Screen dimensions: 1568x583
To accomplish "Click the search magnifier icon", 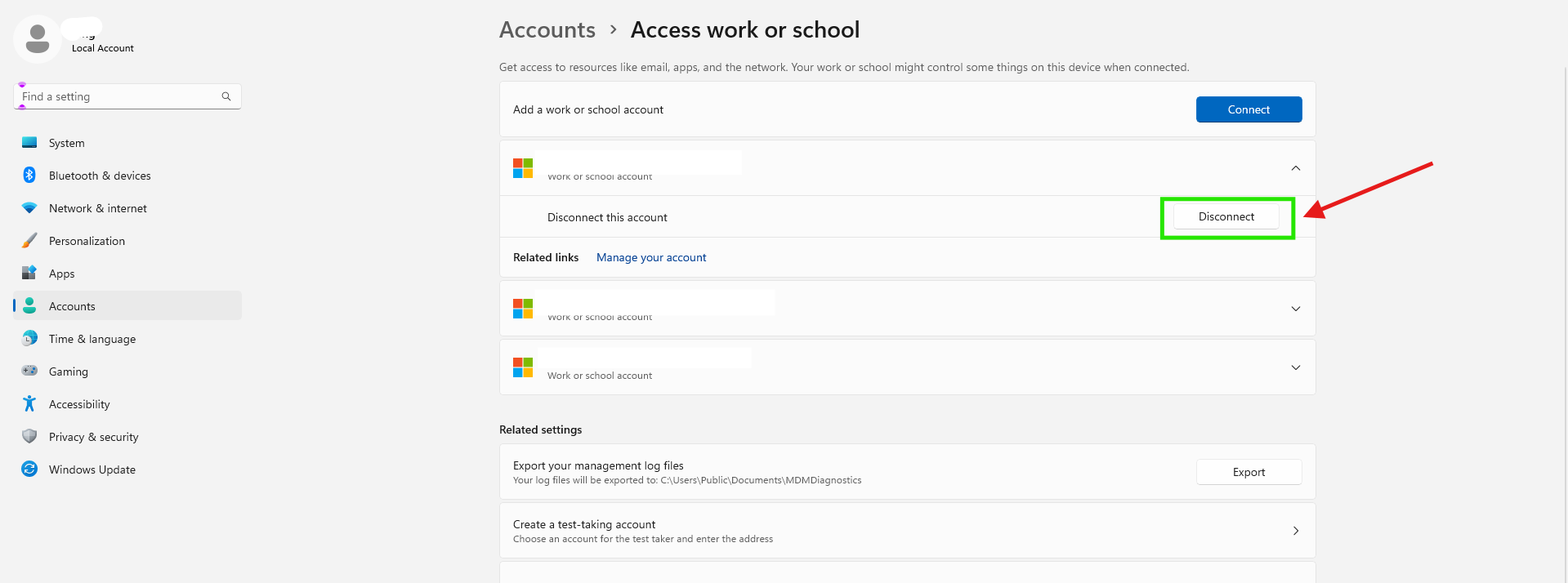I will (x=226, y=96).
